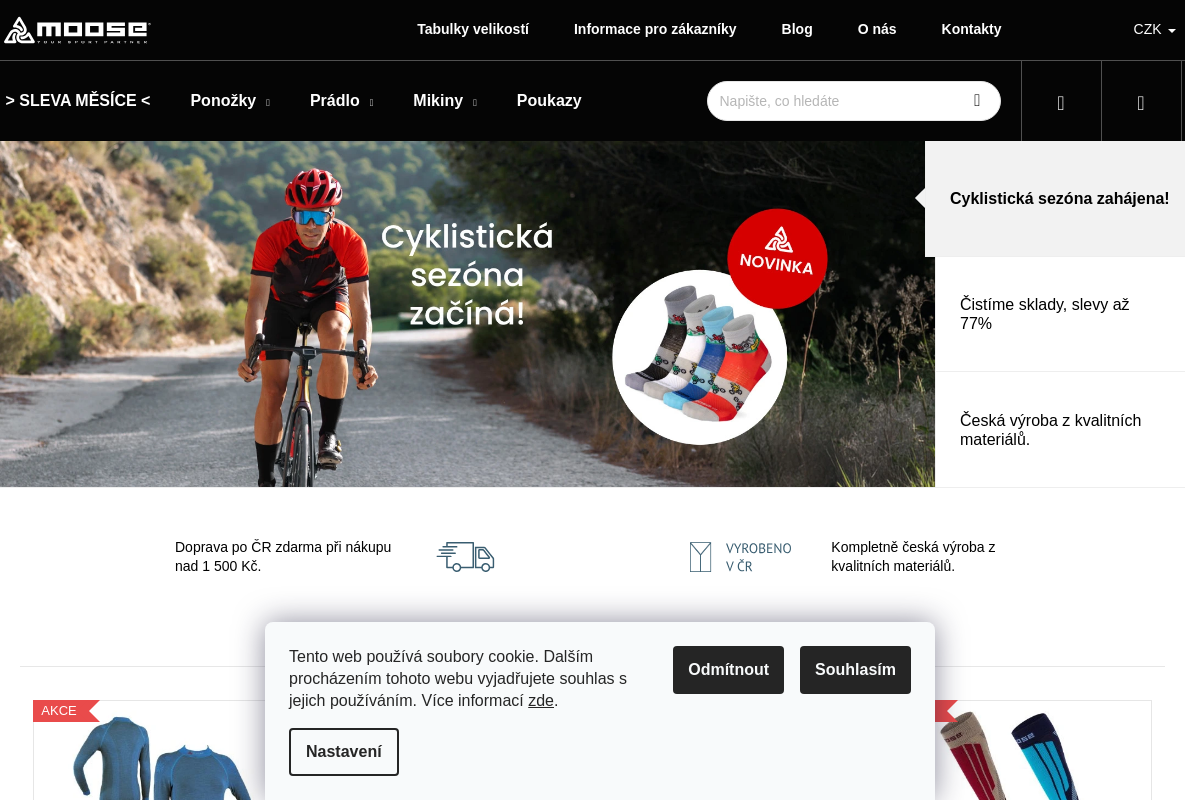Reject cookies with the Odmítnout button
Screen dimensions: 1200x800
[728, 670]
